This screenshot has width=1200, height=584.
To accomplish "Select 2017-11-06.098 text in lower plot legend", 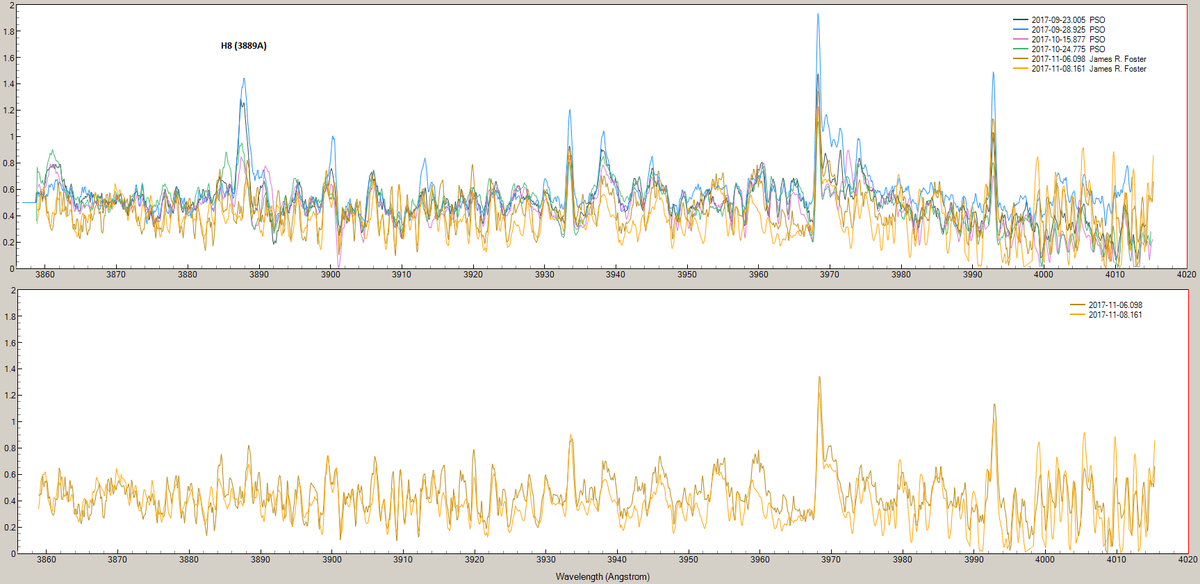I will pos(1114,305).
